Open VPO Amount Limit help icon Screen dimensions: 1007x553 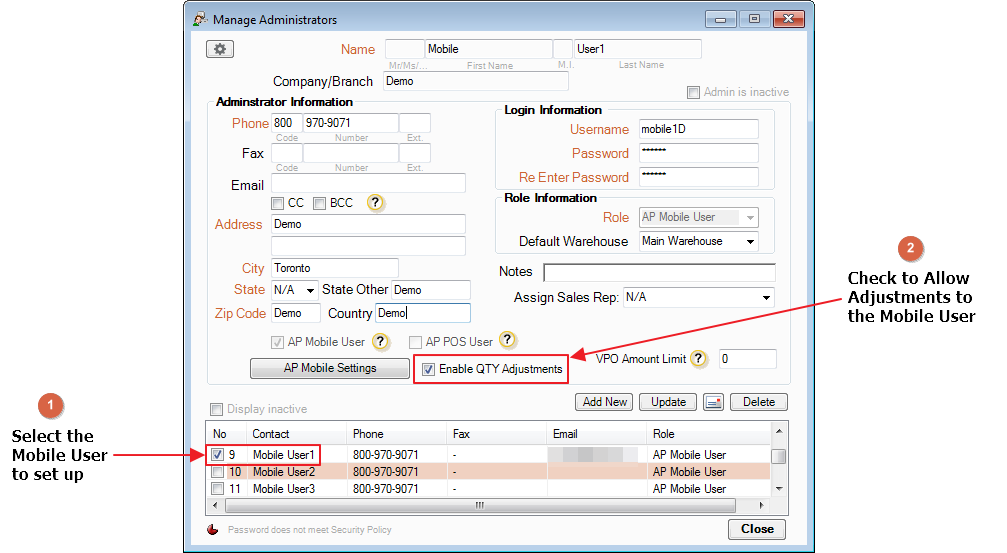(698, 359)
